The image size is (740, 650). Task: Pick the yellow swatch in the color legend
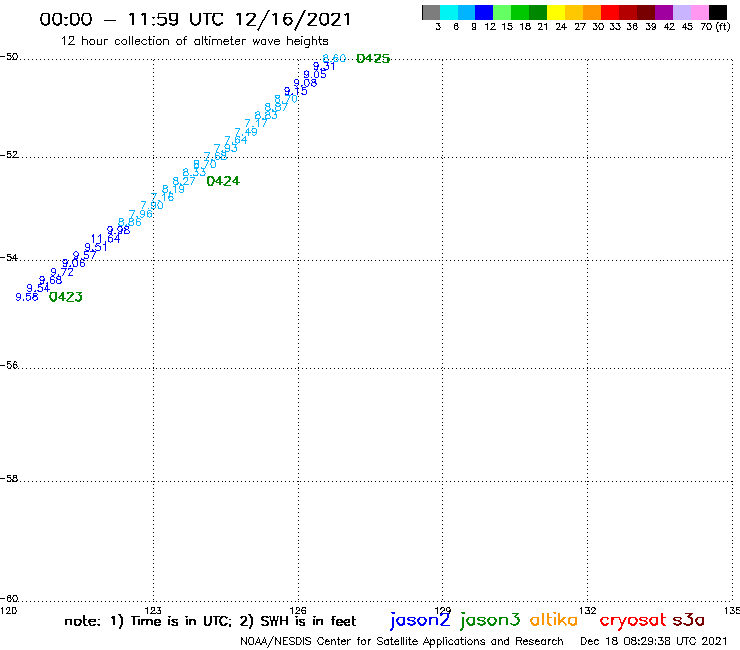pos(556,12)
